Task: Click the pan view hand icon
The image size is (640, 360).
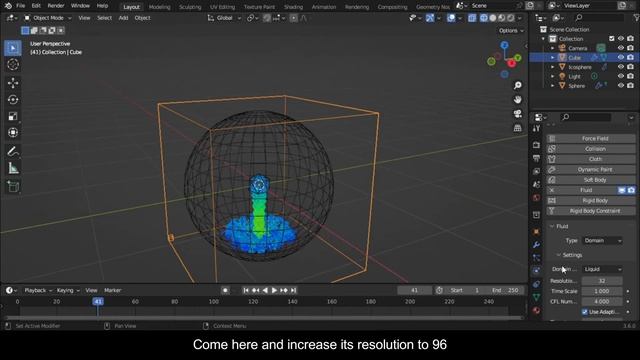Action: coord(518,100)
